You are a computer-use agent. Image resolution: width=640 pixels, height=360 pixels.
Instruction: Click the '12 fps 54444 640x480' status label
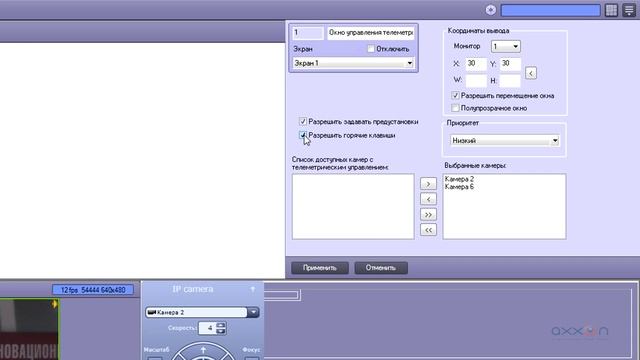[x=93, y=290]
